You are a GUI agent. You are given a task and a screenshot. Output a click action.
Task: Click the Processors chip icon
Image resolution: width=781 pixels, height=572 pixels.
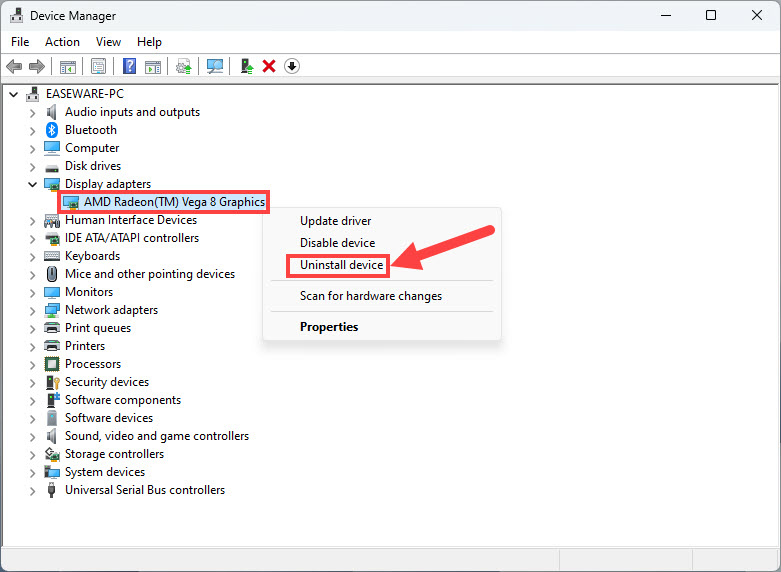click(x=52, y=364)
